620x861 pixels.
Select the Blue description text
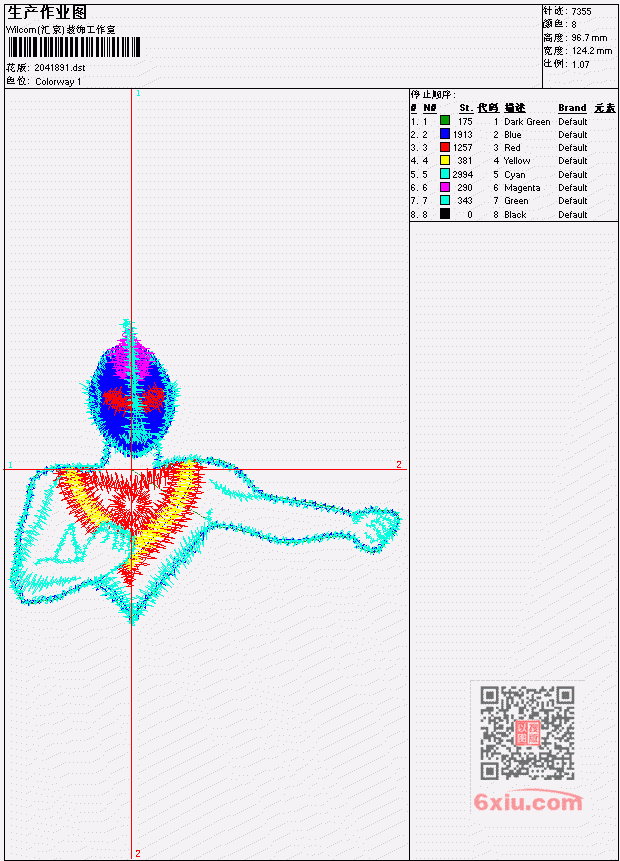click(x=513, y=135)
